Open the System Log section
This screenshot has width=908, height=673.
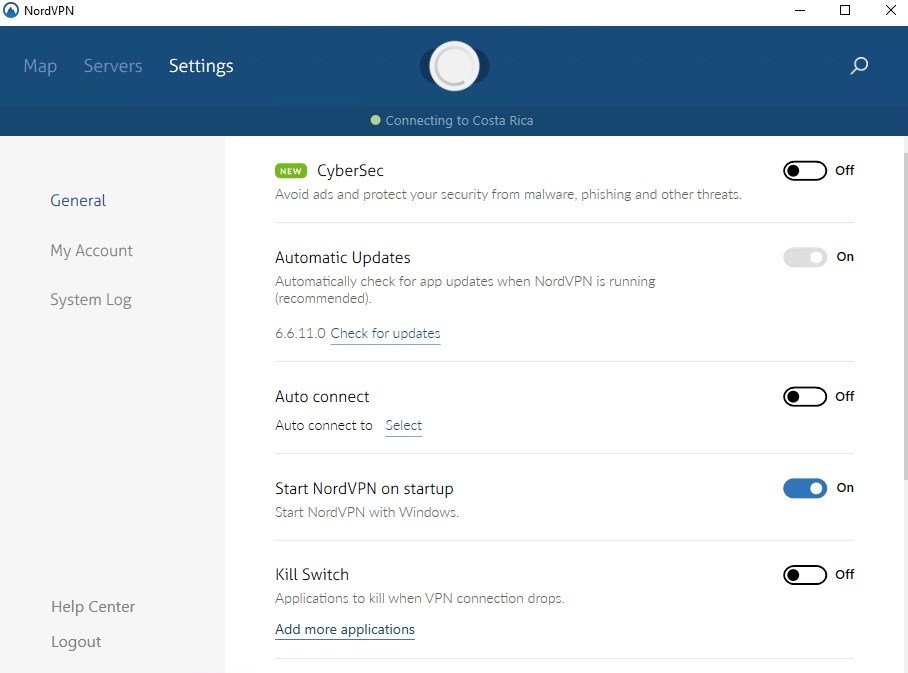91,300
